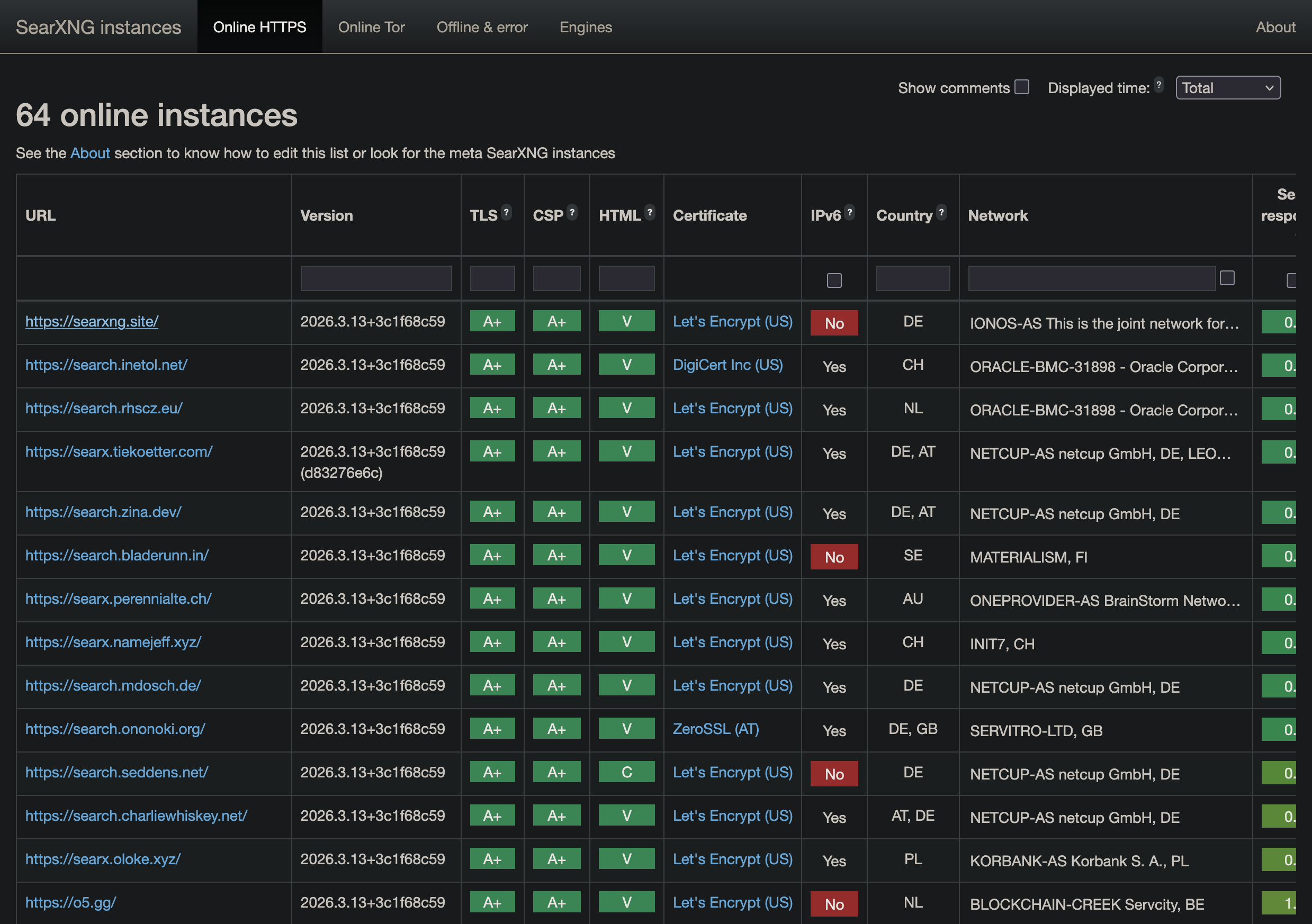Follow the About link in description
The width and height of the screenshot is (1312, 924).
(89, 153)
